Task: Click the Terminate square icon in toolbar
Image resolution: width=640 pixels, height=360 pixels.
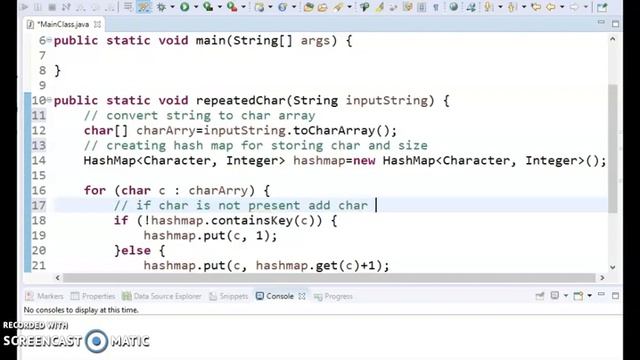Action: click(x=52, y=7)
